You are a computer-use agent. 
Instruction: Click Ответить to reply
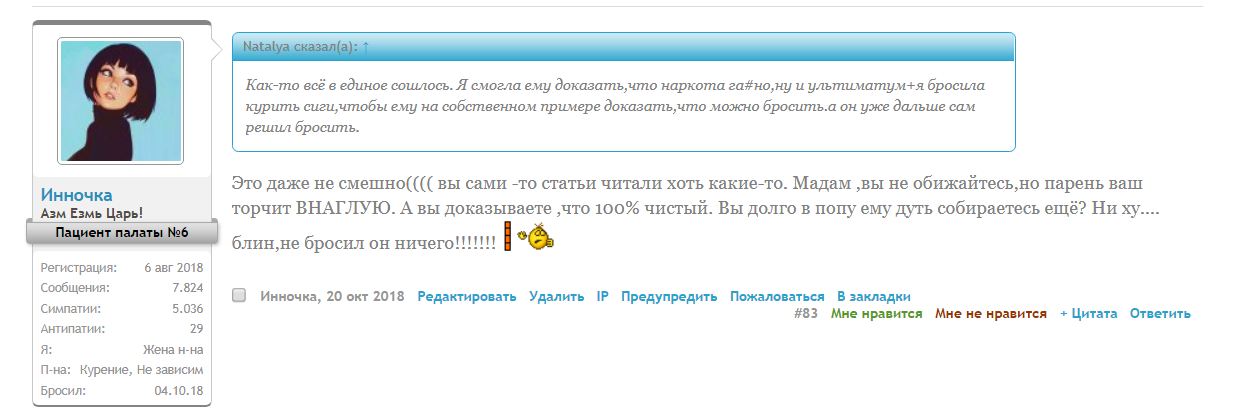[x=1160, y=314]
